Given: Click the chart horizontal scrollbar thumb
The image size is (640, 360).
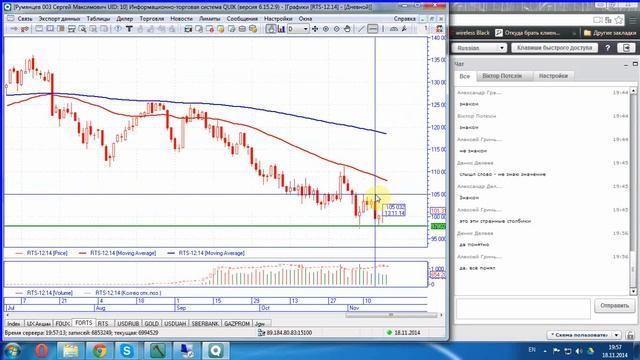Looking at the screenshot, I should [x=391, y=315].
